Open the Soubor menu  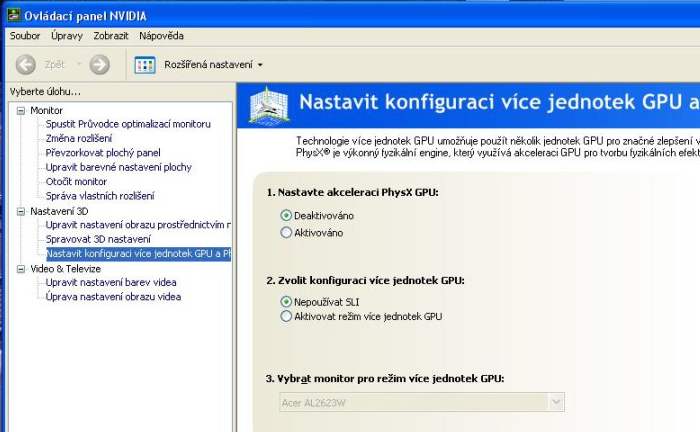pyautogui.click(x=24, y=36)
